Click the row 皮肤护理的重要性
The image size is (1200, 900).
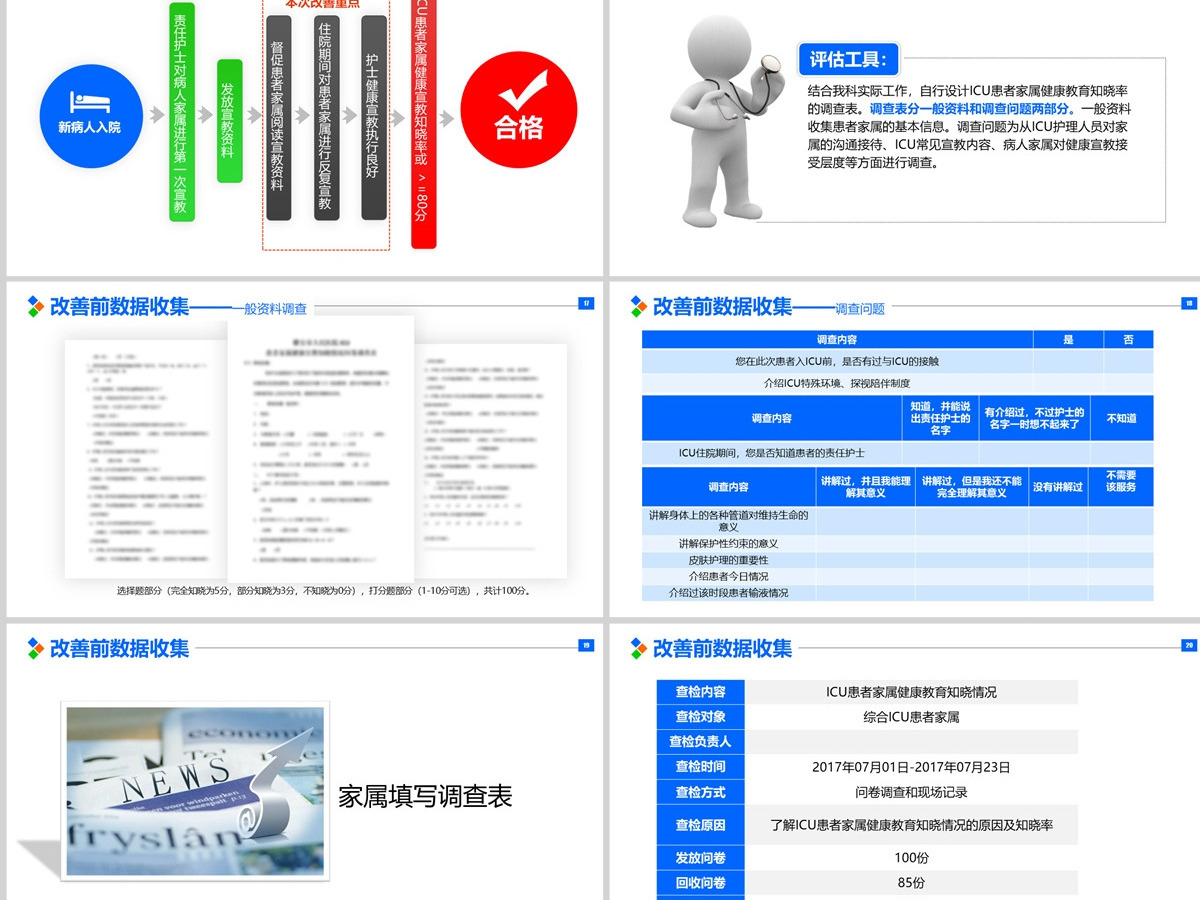point(897,560)
